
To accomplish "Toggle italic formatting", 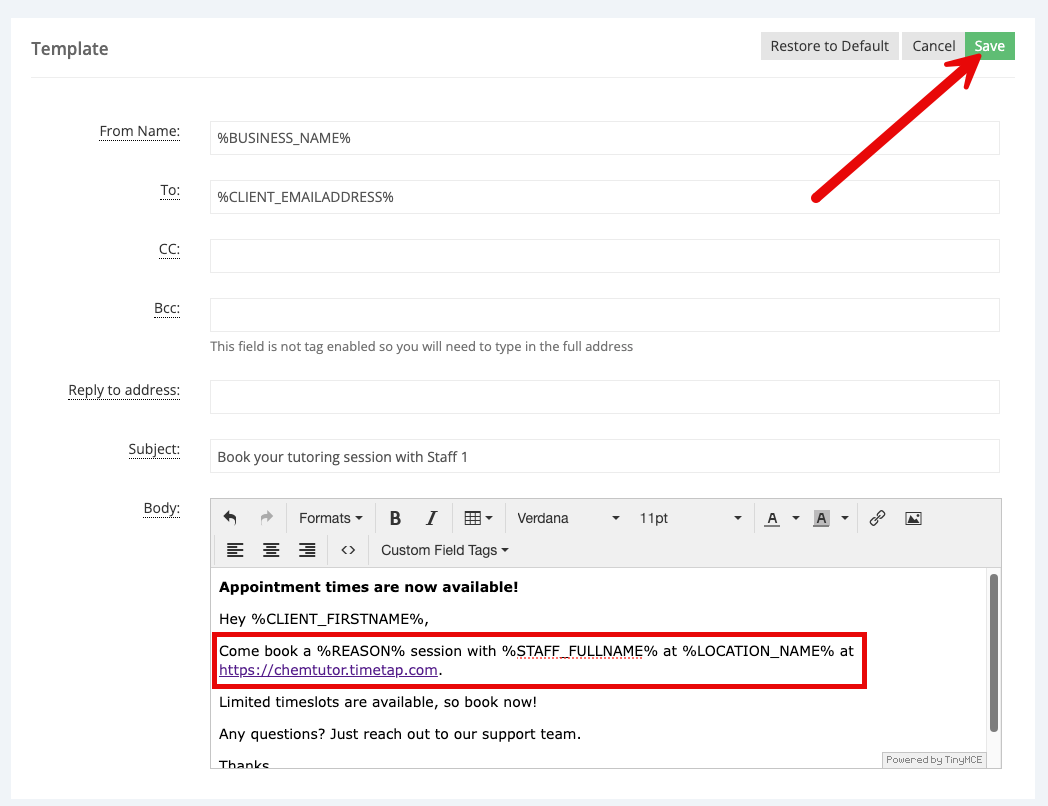I will (432, 518).
